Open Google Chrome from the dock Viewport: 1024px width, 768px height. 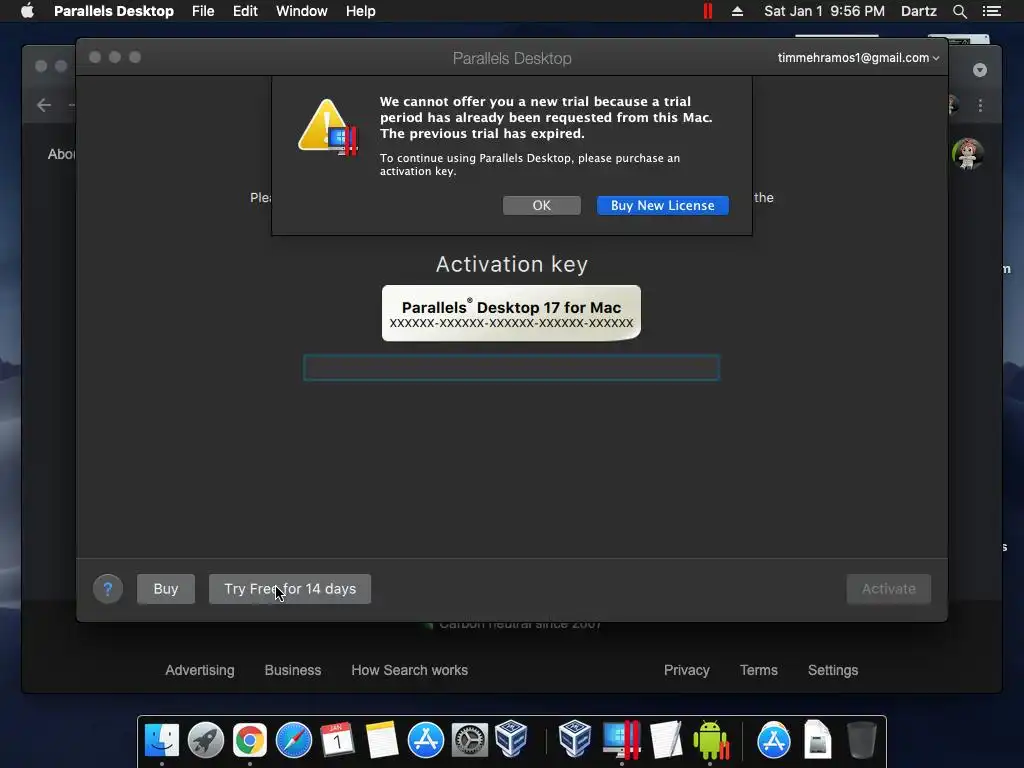(249, 740)
